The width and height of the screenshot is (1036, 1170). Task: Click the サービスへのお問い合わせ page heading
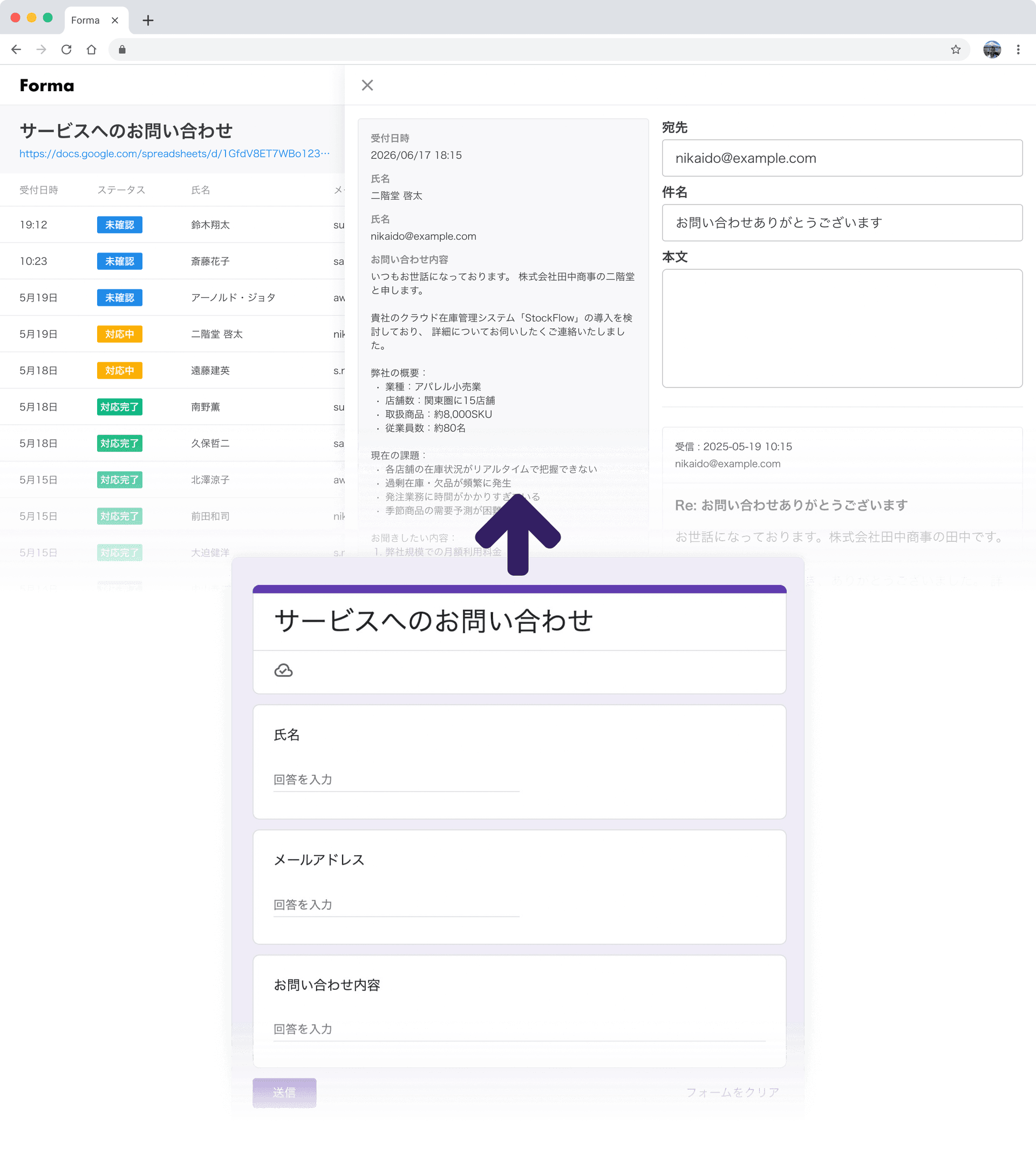[x=126, y=131]
